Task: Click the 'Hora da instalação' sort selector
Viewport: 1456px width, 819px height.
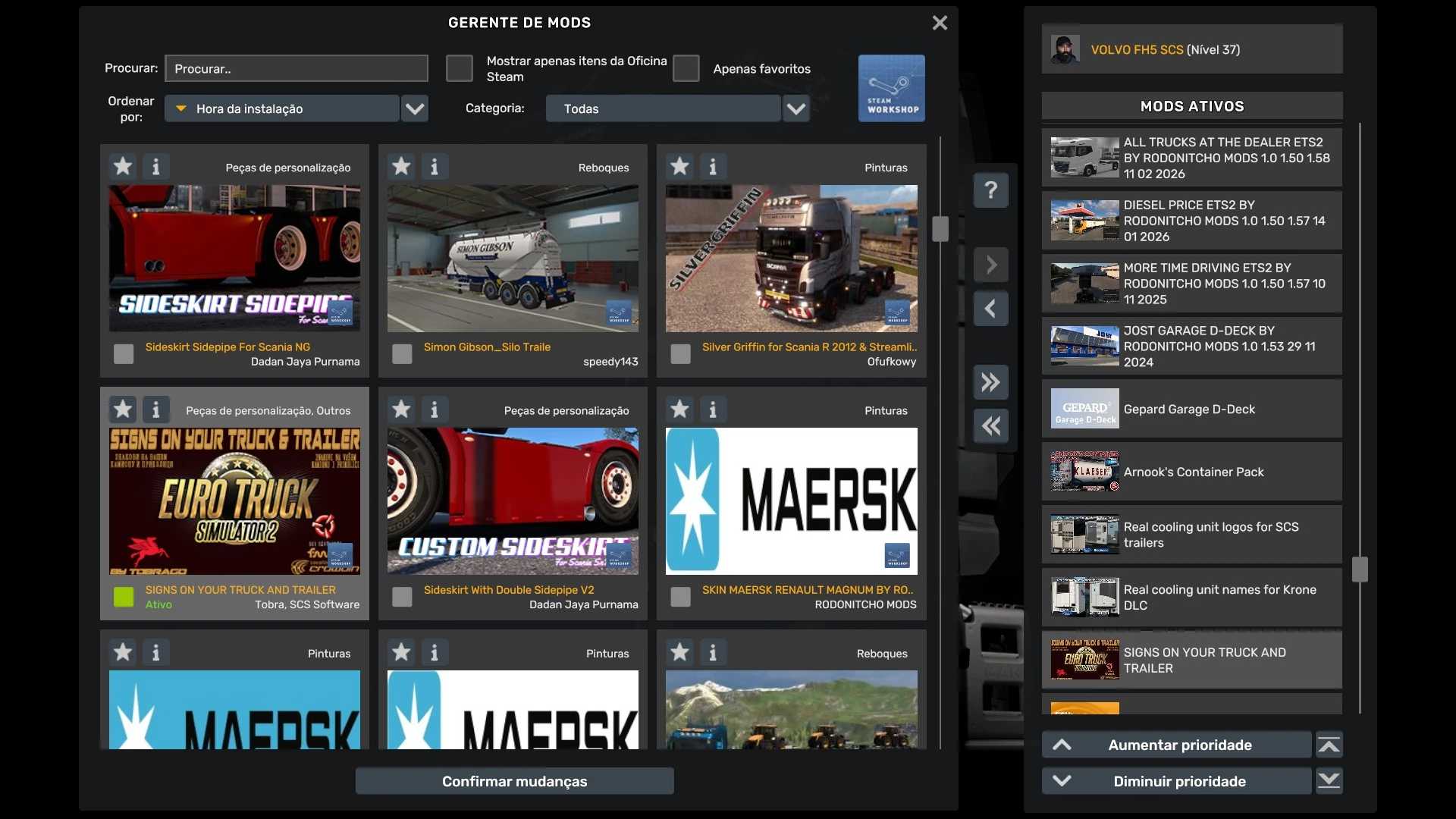Action: pos(282,108)
